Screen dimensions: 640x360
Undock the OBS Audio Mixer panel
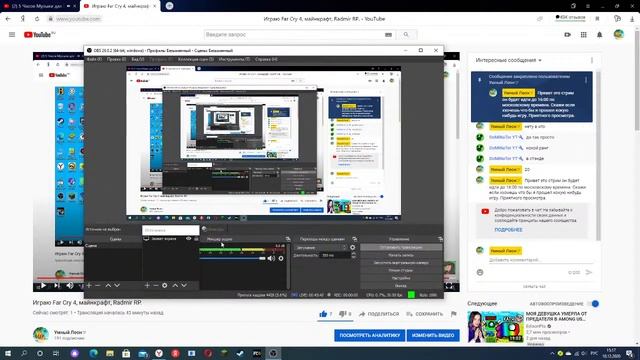(x=288, y=239)
